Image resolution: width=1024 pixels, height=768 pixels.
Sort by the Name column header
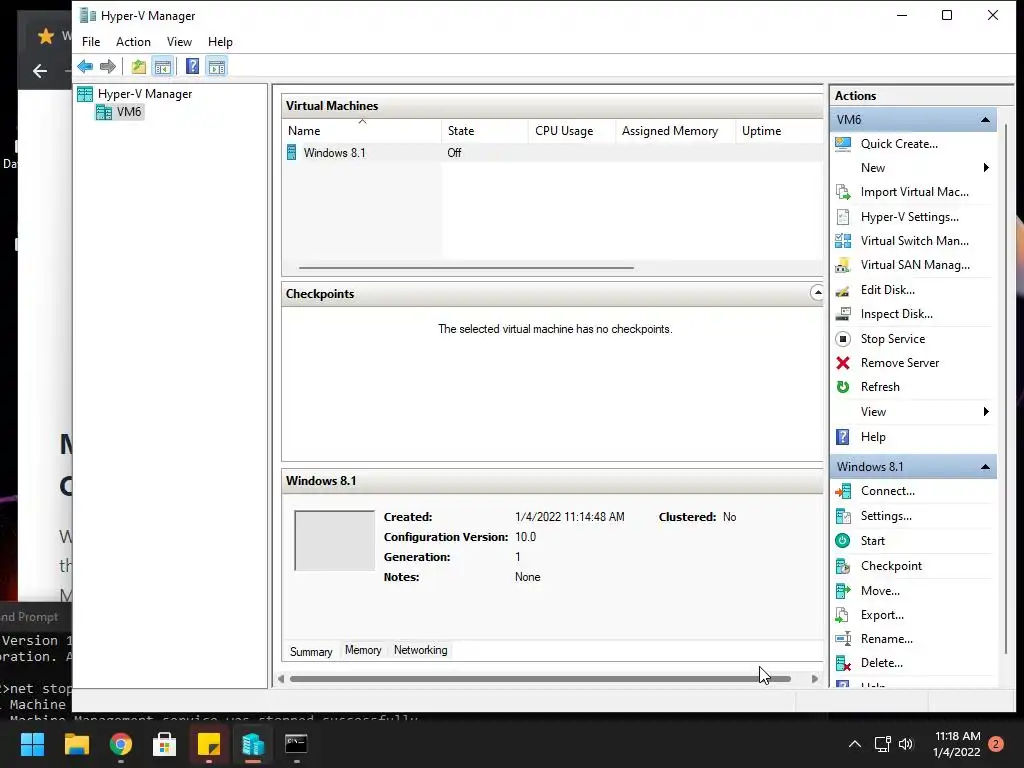[x=362, y=131]
